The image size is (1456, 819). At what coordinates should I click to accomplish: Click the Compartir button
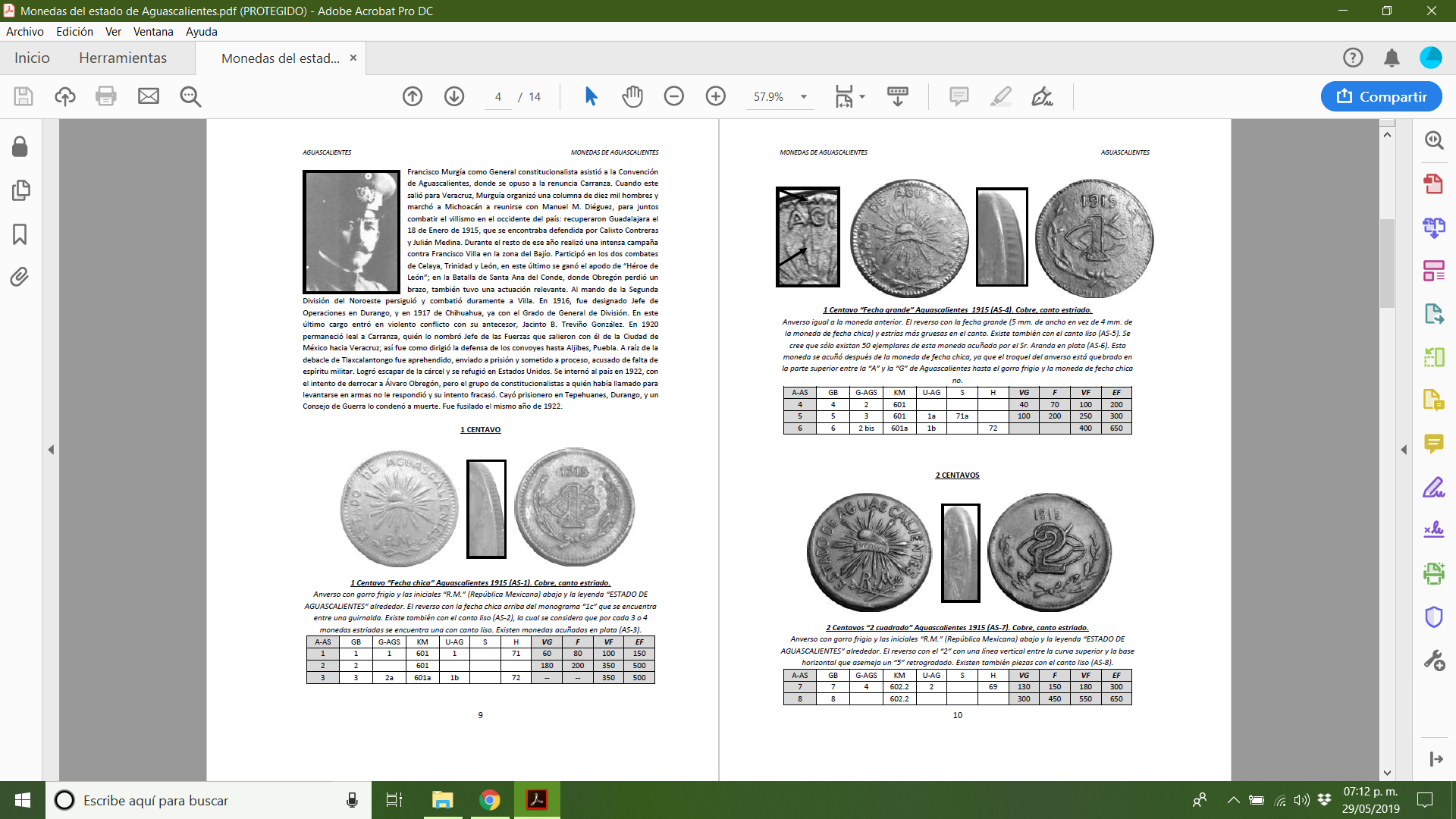(x=1381, y=96)
